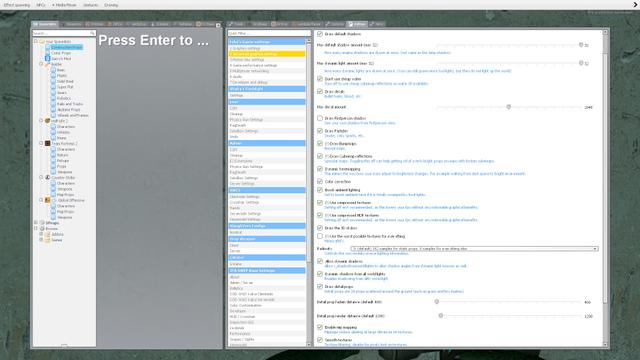Click the Browse node icon
The width and height of the screenshot is (640, 360).
pyautogui.click(x=42, y=229)
